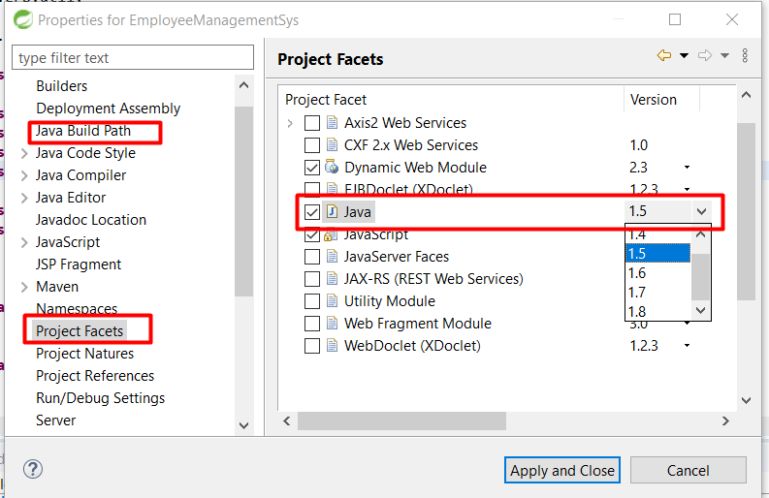Enable the WebDoclet (XDoclet) checkbox

(x=312, y=346)
